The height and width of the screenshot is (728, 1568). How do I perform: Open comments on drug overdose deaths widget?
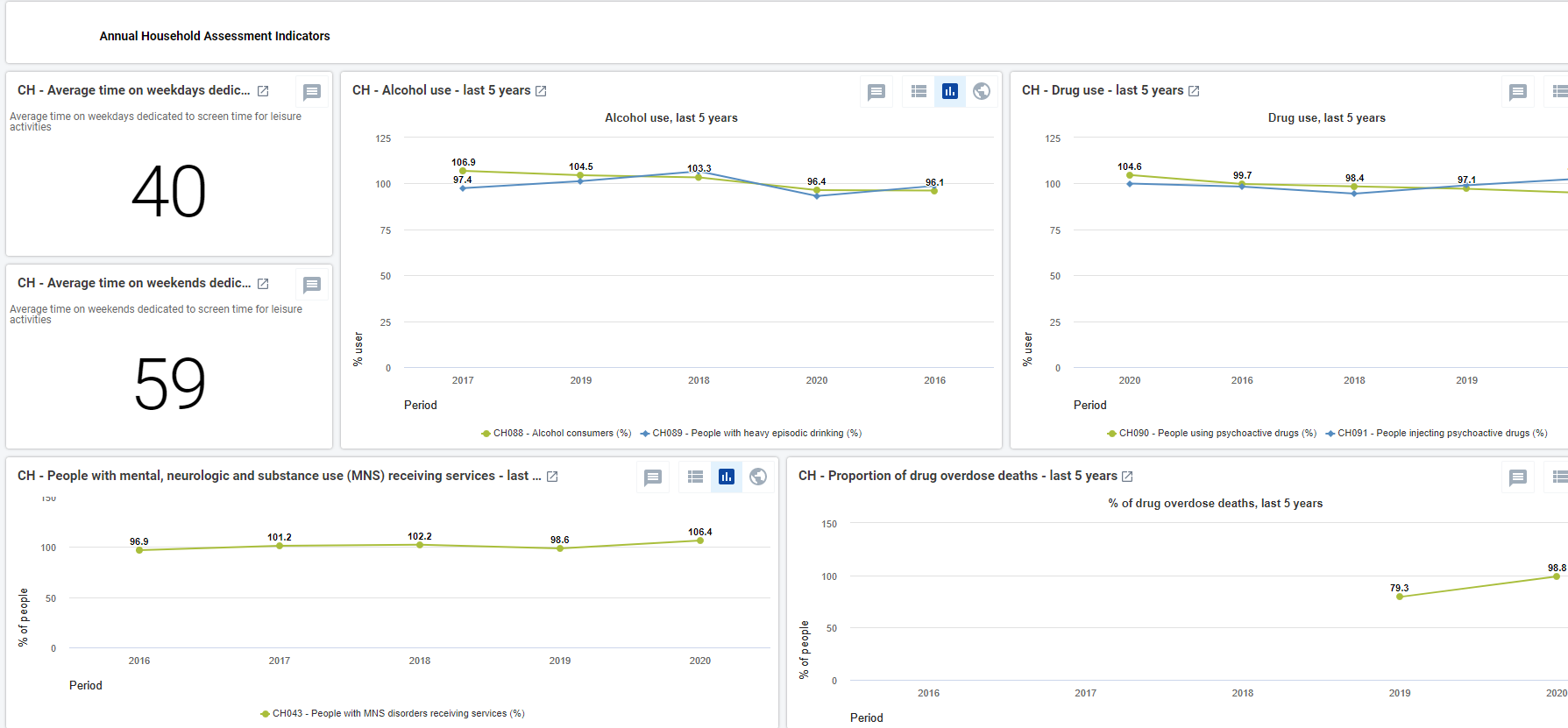point(1518,477)
